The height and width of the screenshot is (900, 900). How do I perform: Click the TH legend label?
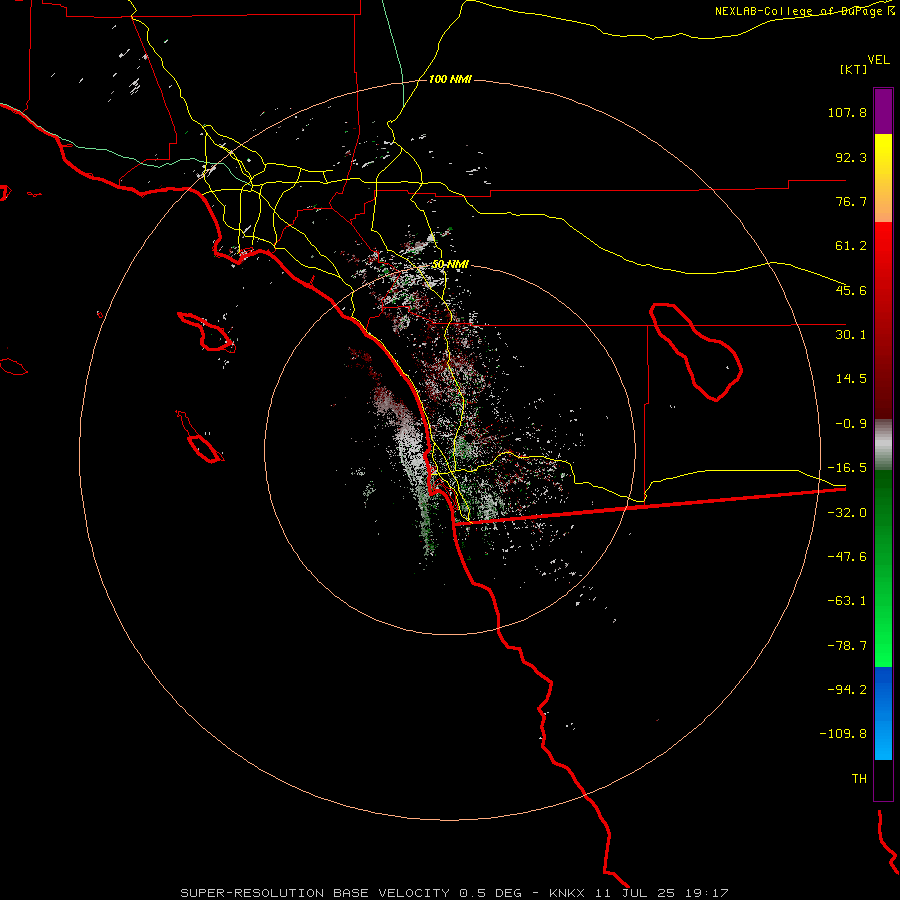click(x=859, y=779)
